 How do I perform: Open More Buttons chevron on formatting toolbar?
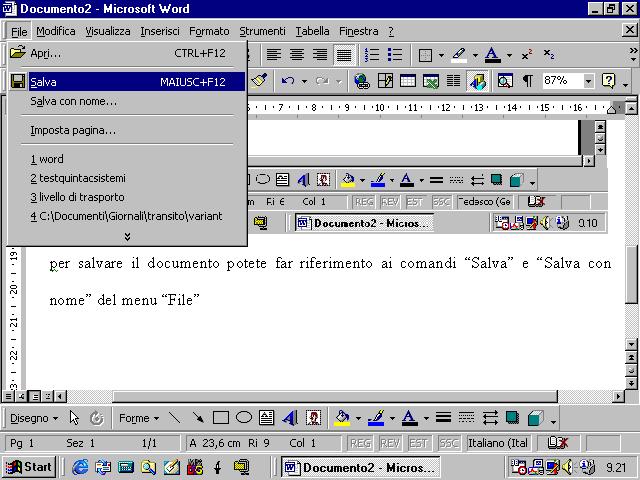click(633, 54)
